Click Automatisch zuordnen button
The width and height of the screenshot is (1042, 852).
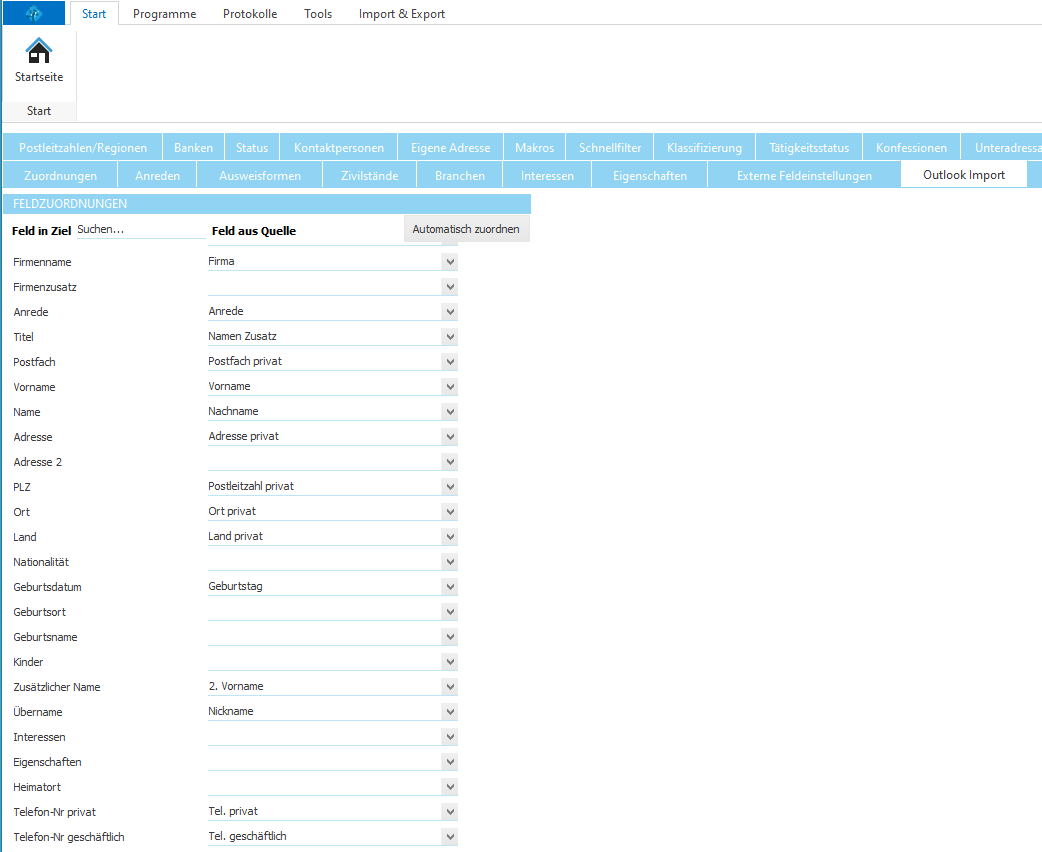tap(466, 229)
